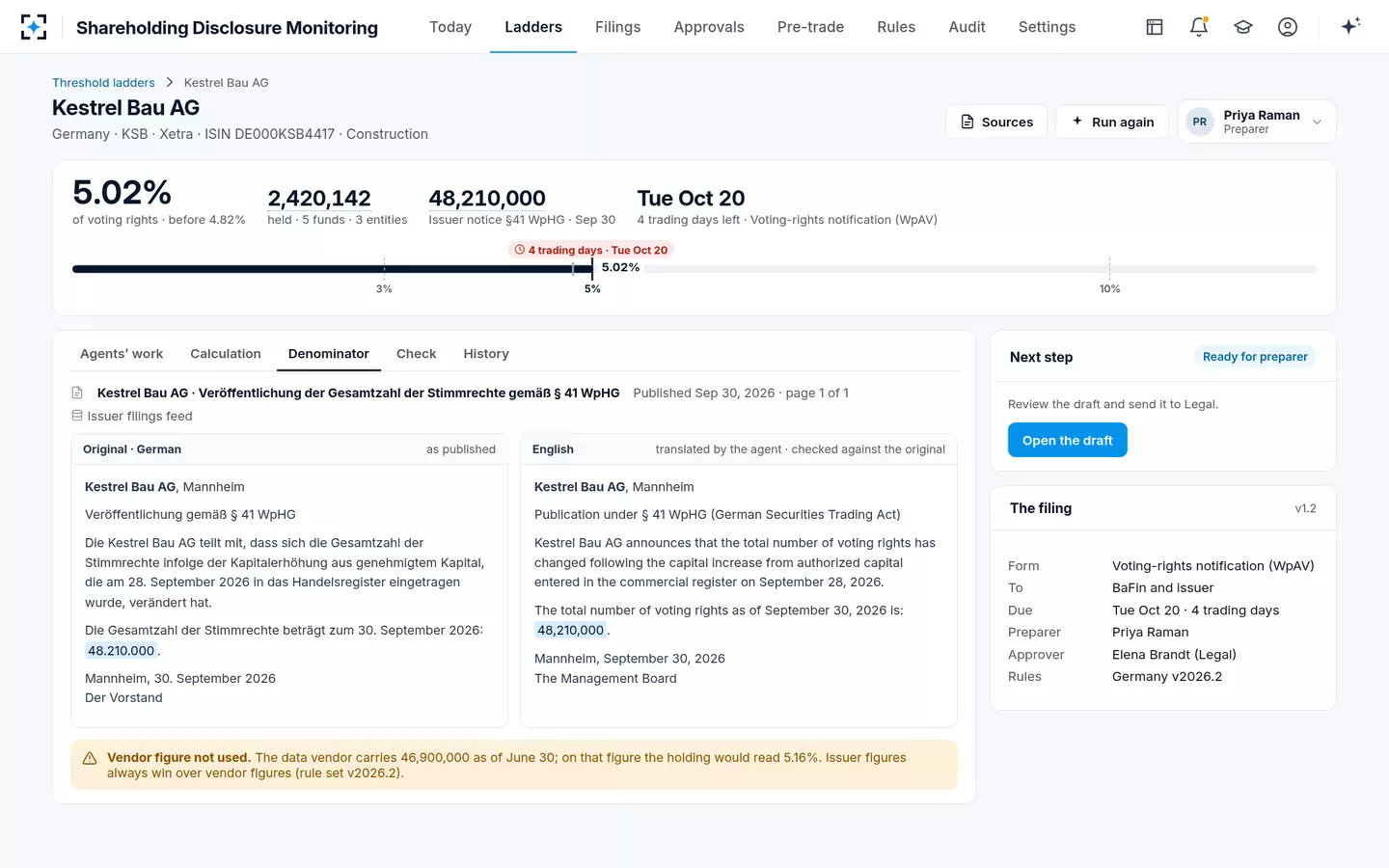The width and height of the screenshot is (1389, 868).
Task: Open the user account icon
Action: (1288, 27)
